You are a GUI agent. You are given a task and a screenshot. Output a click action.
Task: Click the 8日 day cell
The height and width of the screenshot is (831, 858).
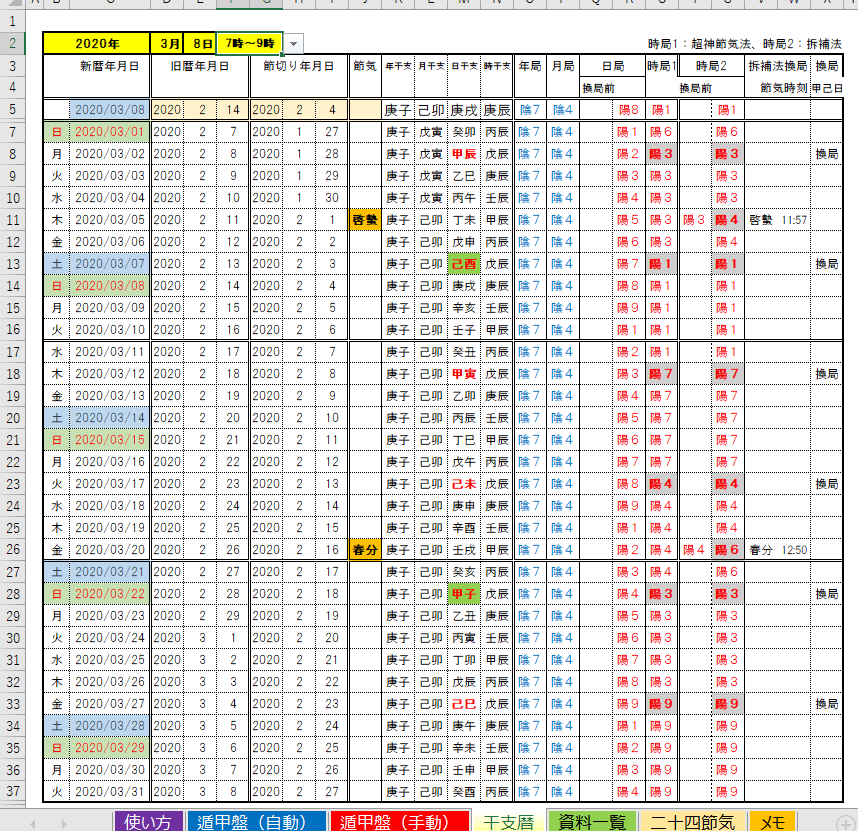[x=200, y=44]
